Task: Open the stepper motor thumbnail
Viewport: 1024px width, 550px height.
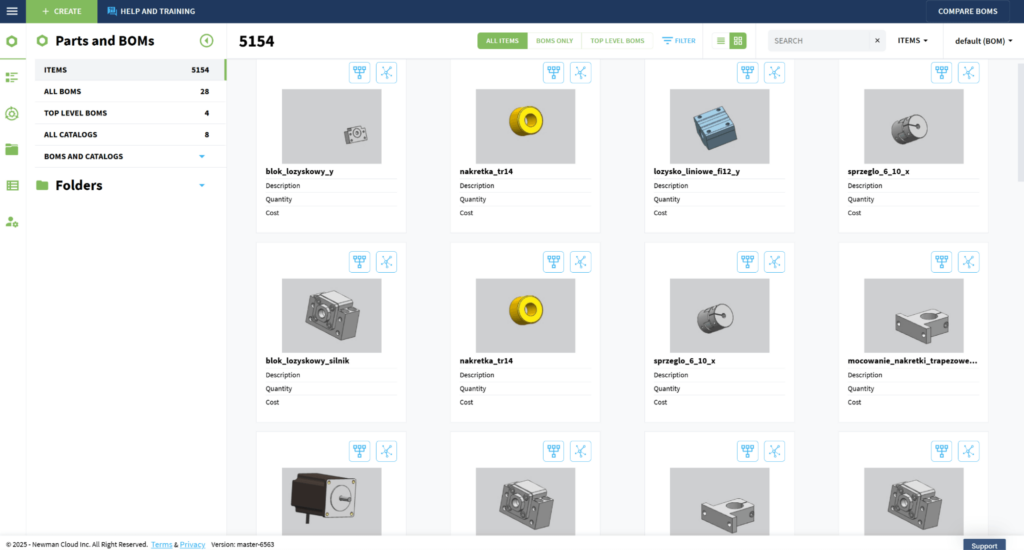Action: coord(331,501)
